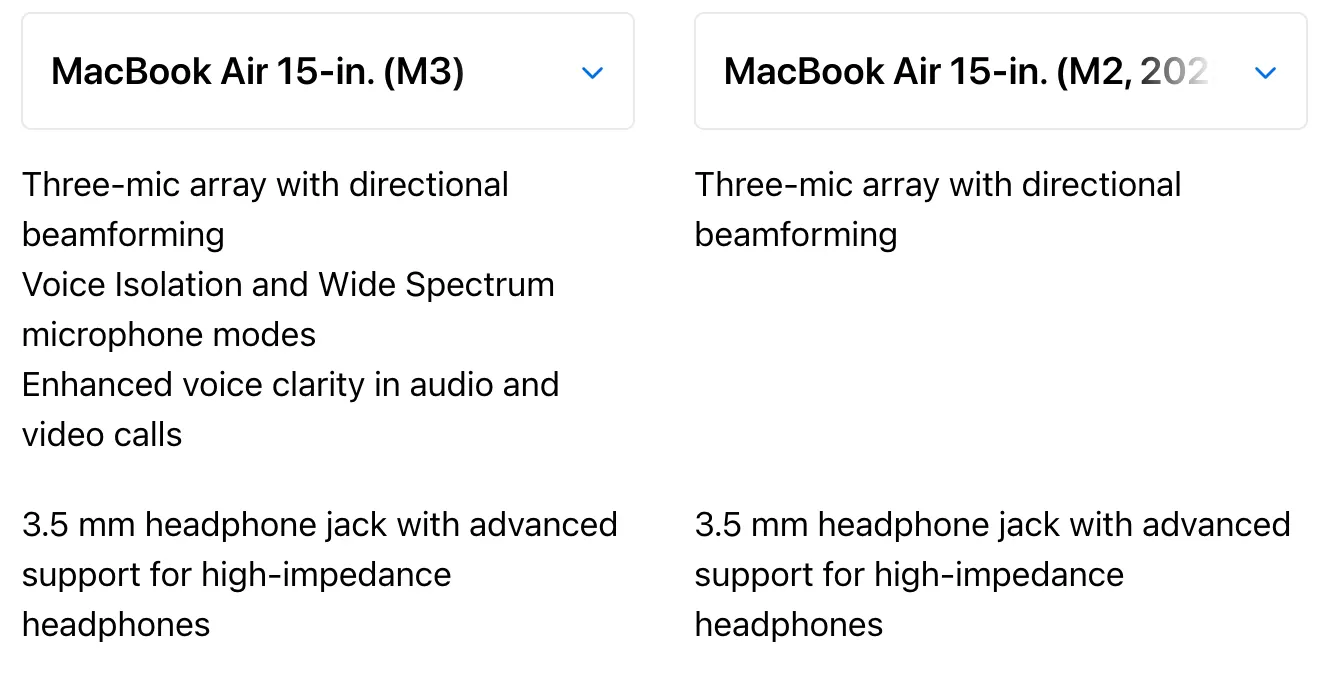Click the word beamforming under M3 model

123,235
